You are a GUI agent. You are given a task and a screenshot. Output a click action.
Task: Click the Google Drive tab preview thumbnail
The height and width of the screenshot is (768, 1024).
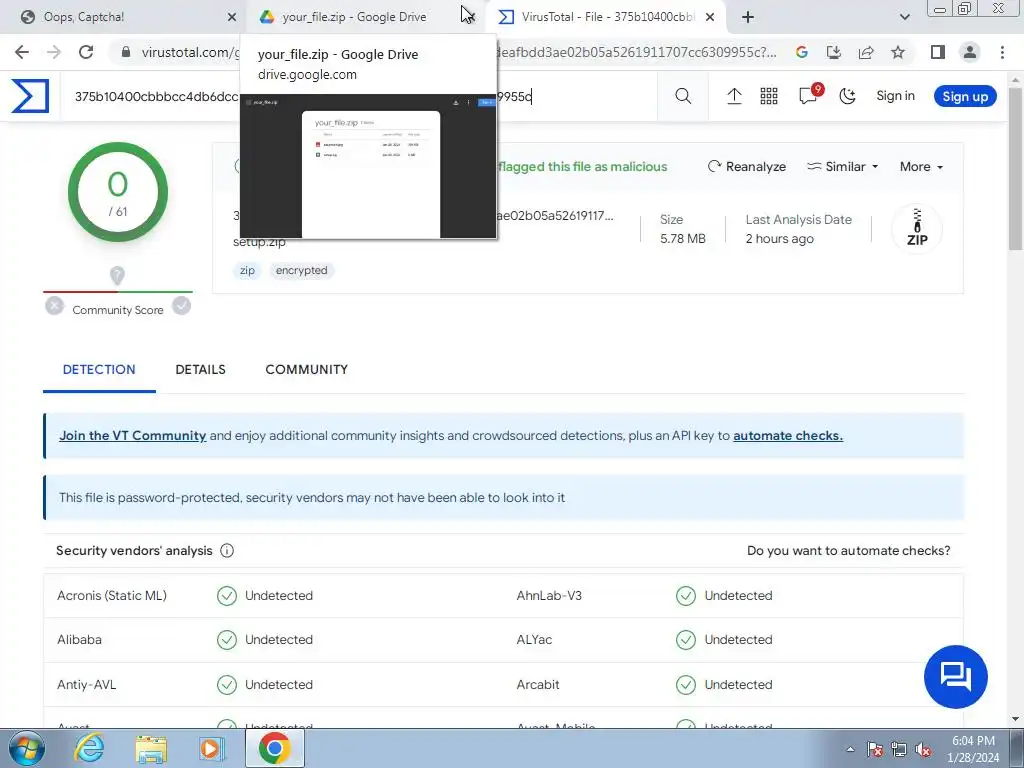(368, 166)
